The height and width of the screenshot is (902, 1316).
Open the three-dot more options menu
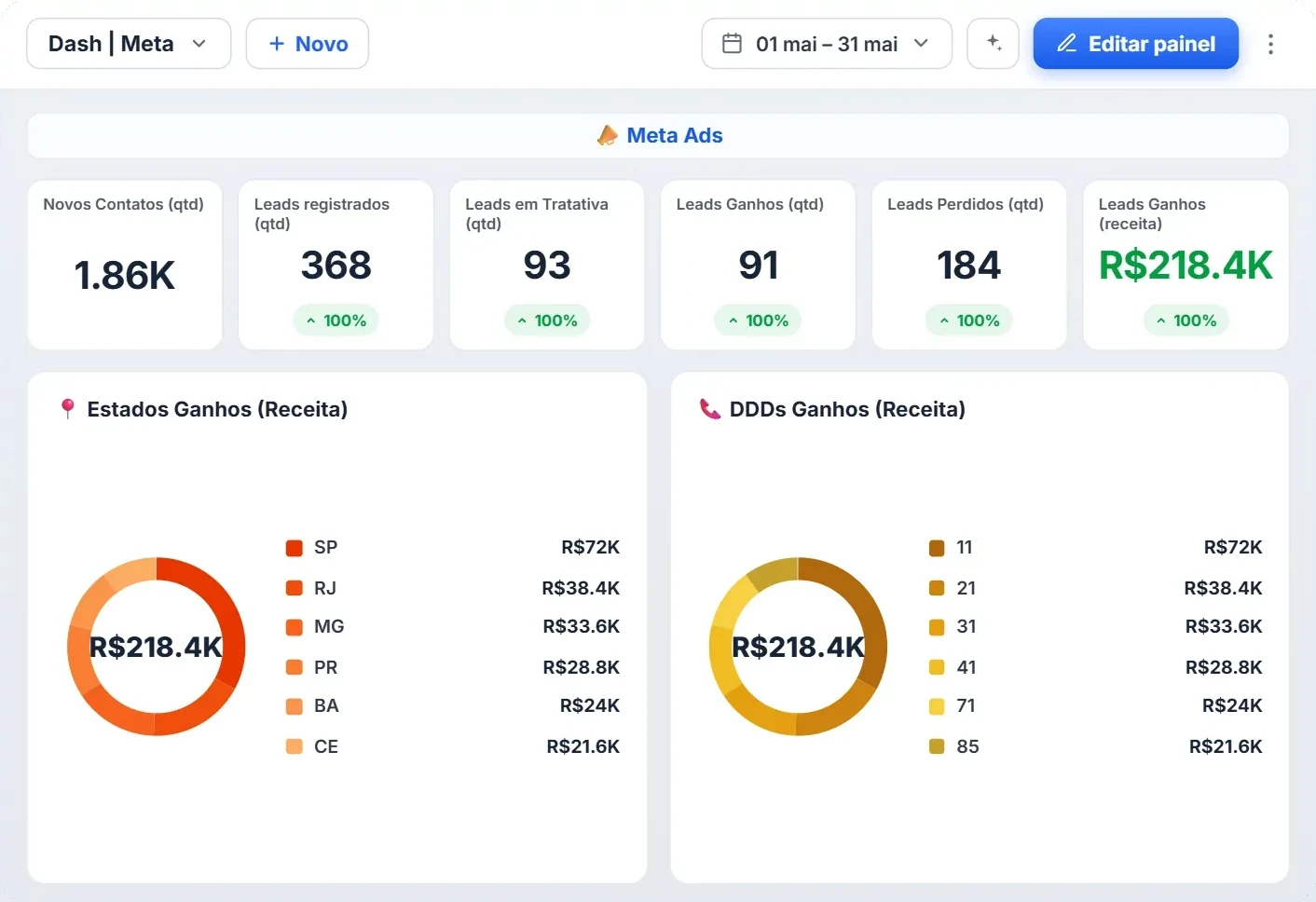point(1270,44)
